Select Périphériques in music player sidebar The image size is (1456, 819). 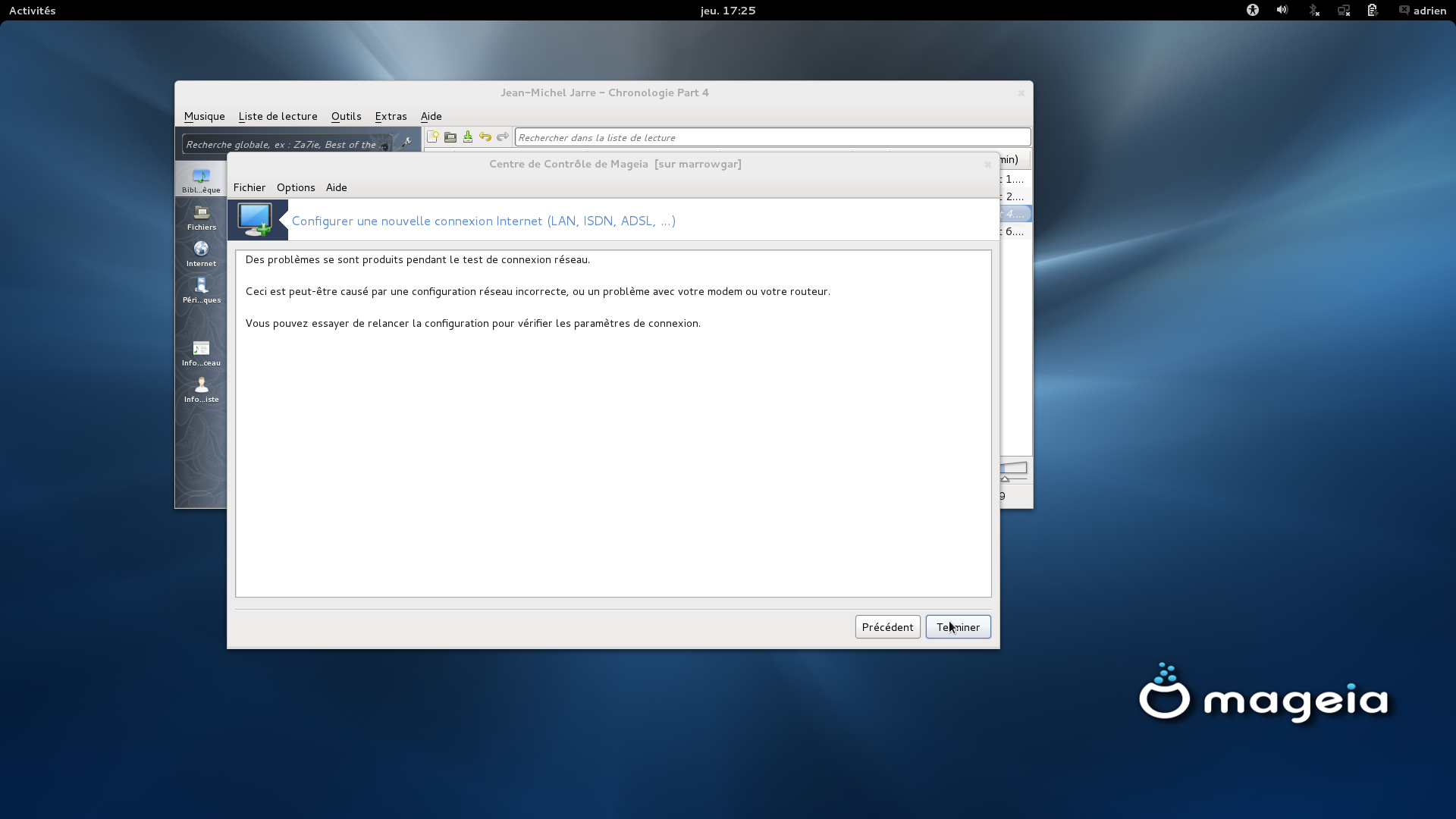click(x=201, y=290)
